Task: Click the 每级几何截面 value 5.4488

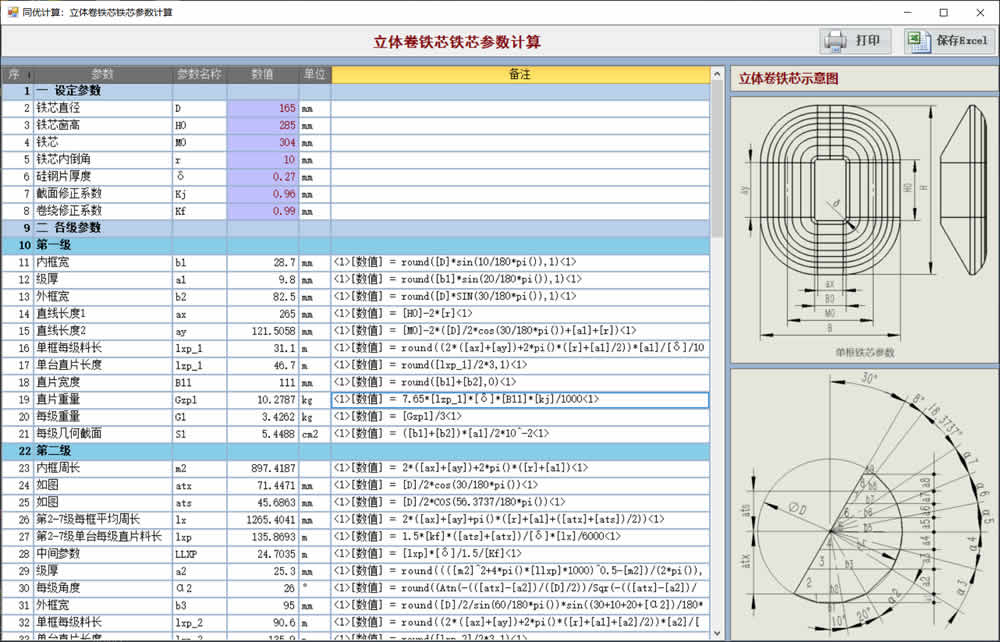Action: coord(263,434)
